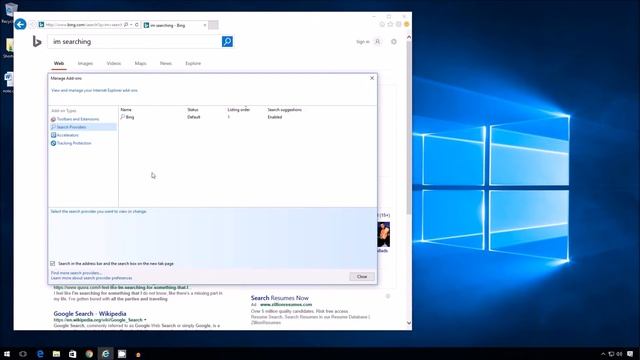
Task: Show hidden system tray icons
Action: point(603,354)
